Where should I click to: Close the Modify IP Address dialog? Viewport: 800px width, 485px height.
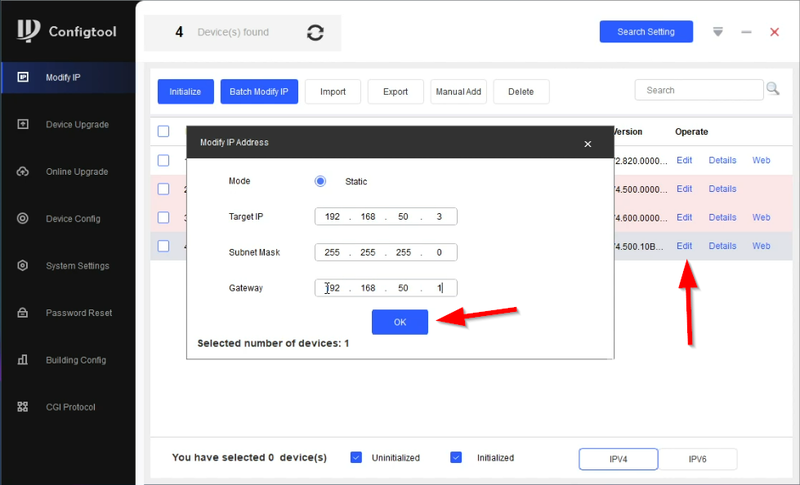pyautogui.click(x=588, y=144)
